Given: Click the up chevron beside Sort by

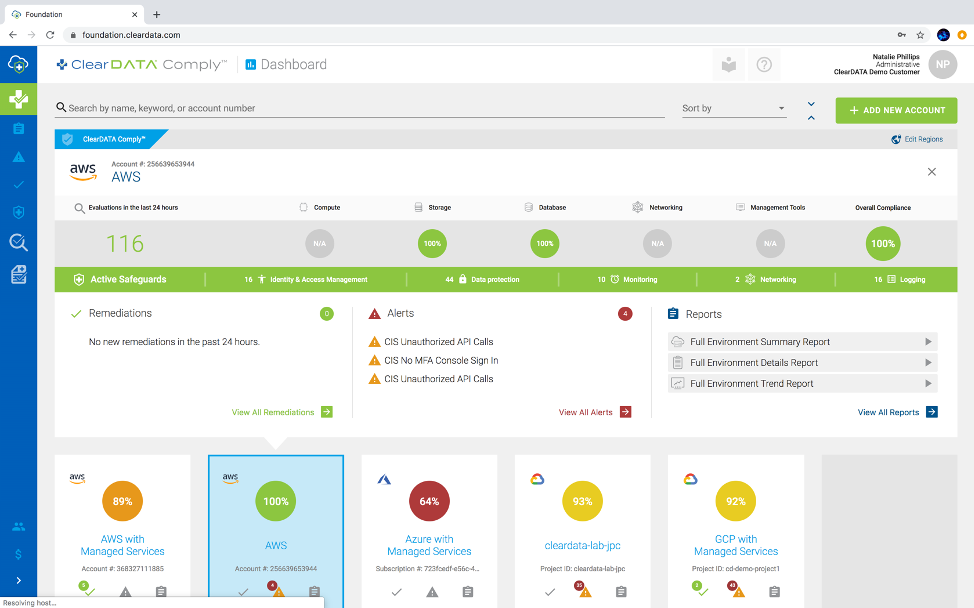Looking at the screenshot, I should click(811, 117).
